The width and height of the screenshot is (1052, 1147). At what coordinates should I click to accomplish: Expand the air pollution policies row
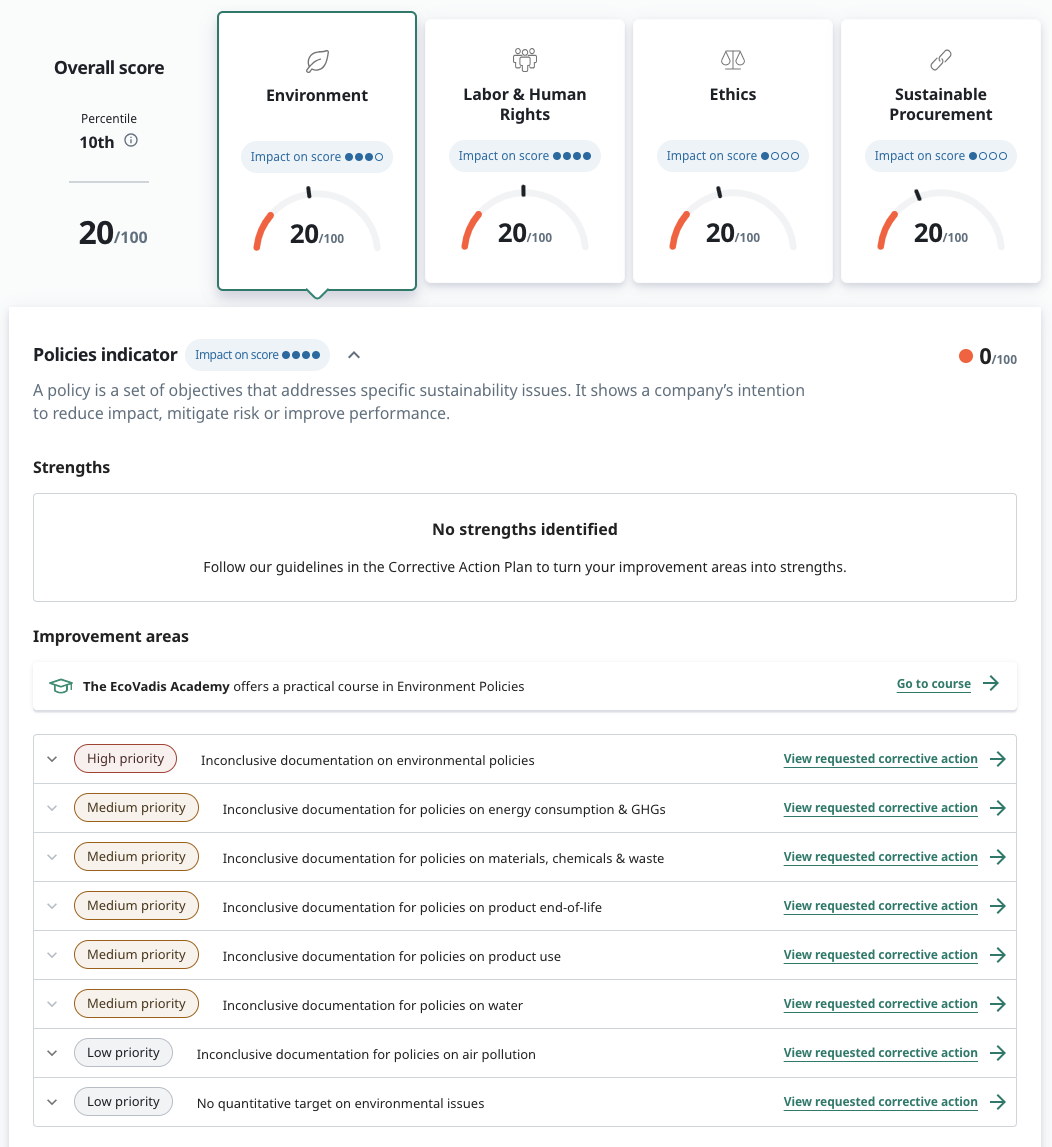pyautogui.click(x=53, y=1053)
